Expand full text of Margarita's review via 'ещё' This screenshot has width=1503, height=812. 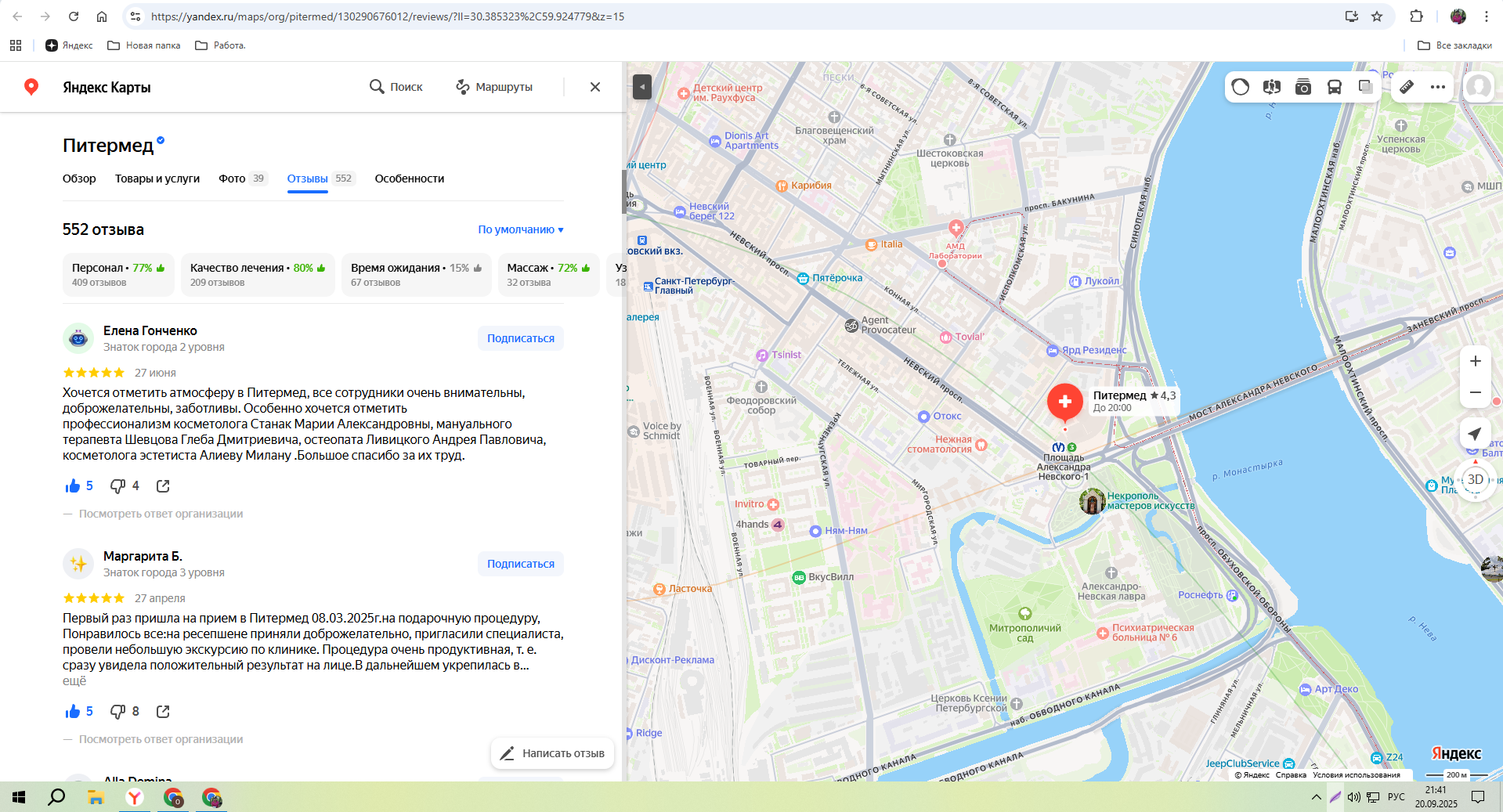74,681
